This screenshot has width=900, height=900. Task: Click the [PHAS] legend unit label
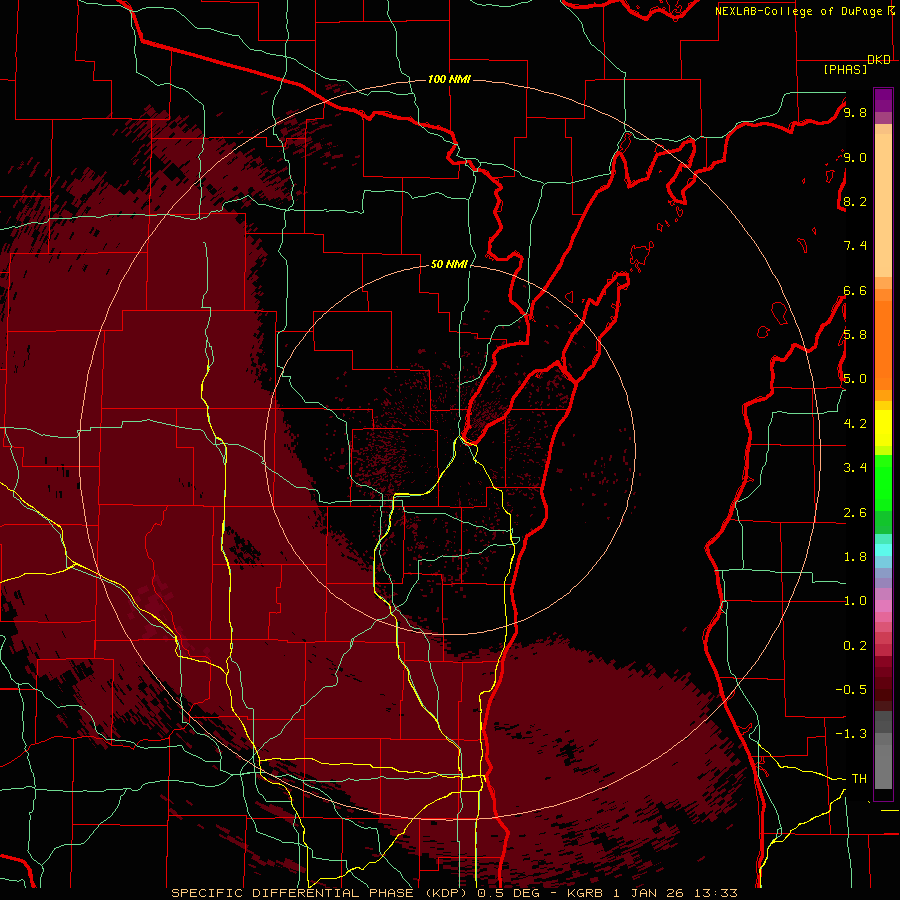coord(845,69)
